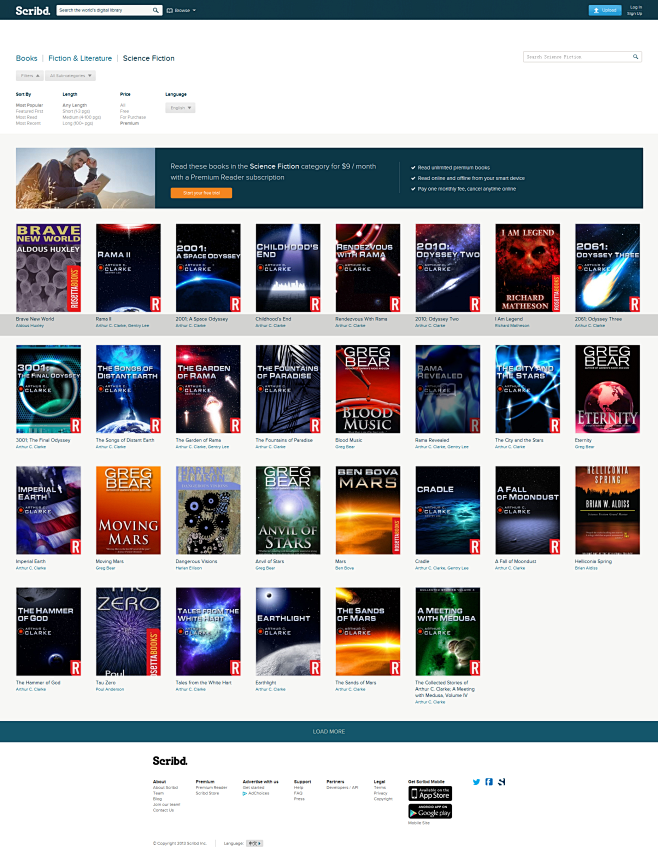Viewport: 658px width, 861px height.
Task: Open the Browse menu in header
Action: click(x=181, y=10)
